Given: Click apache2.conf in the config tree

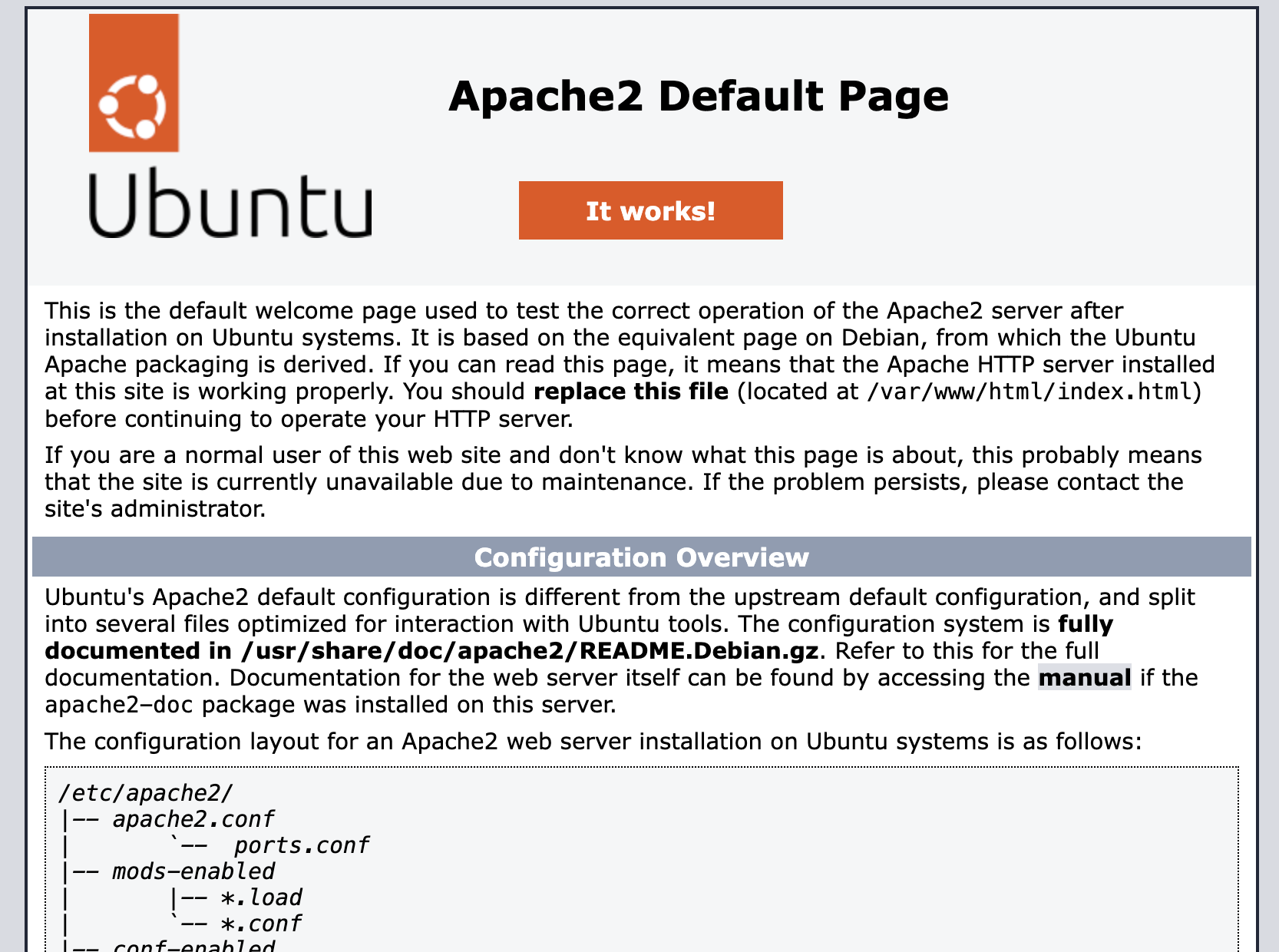Looking at the screenshot, I should (193, 819).
